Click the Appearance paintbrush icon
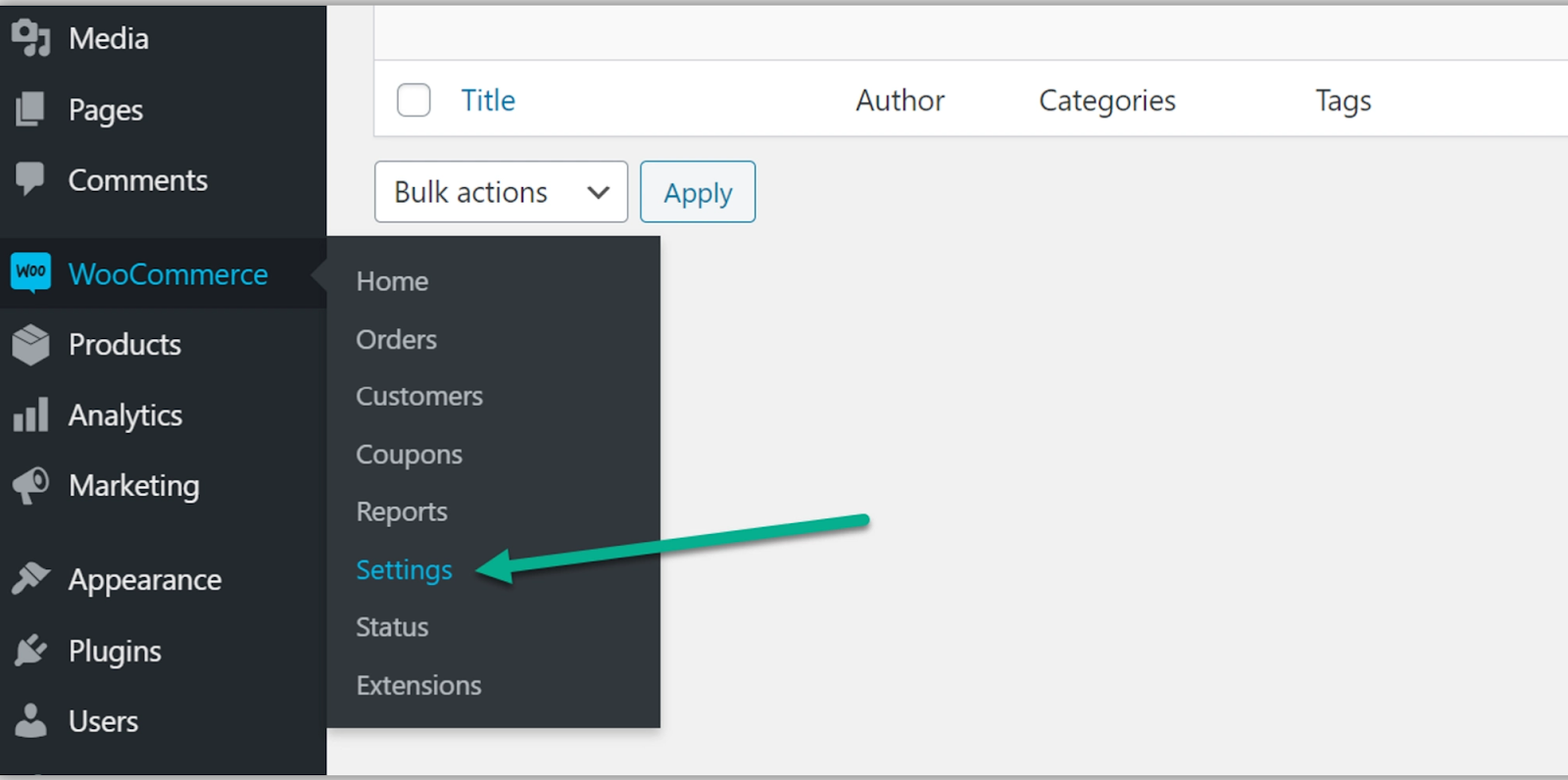 (x=30, y=579)
